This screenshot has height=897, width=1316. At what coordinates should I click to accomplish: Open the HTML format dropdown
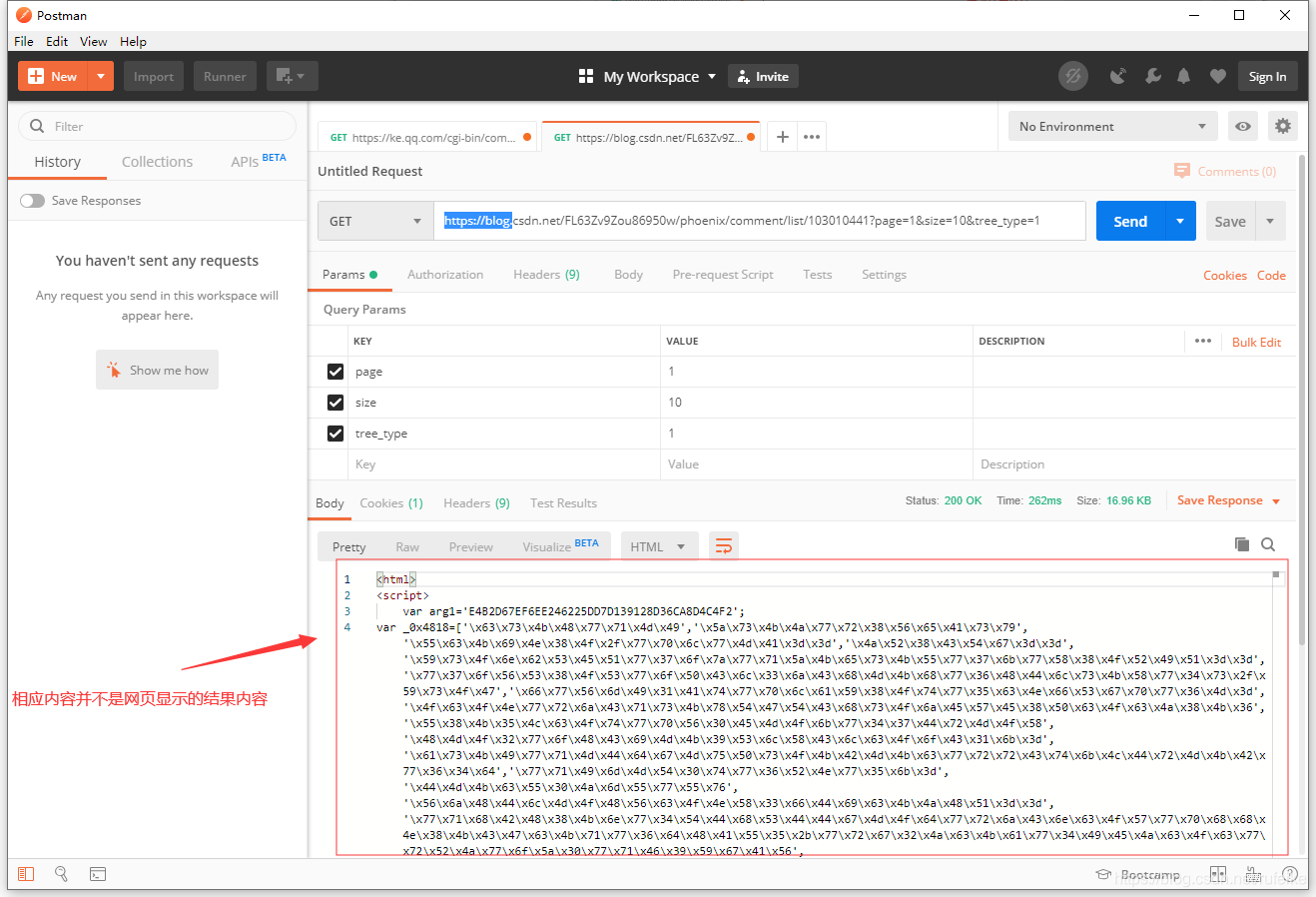[x=658, y=546]
